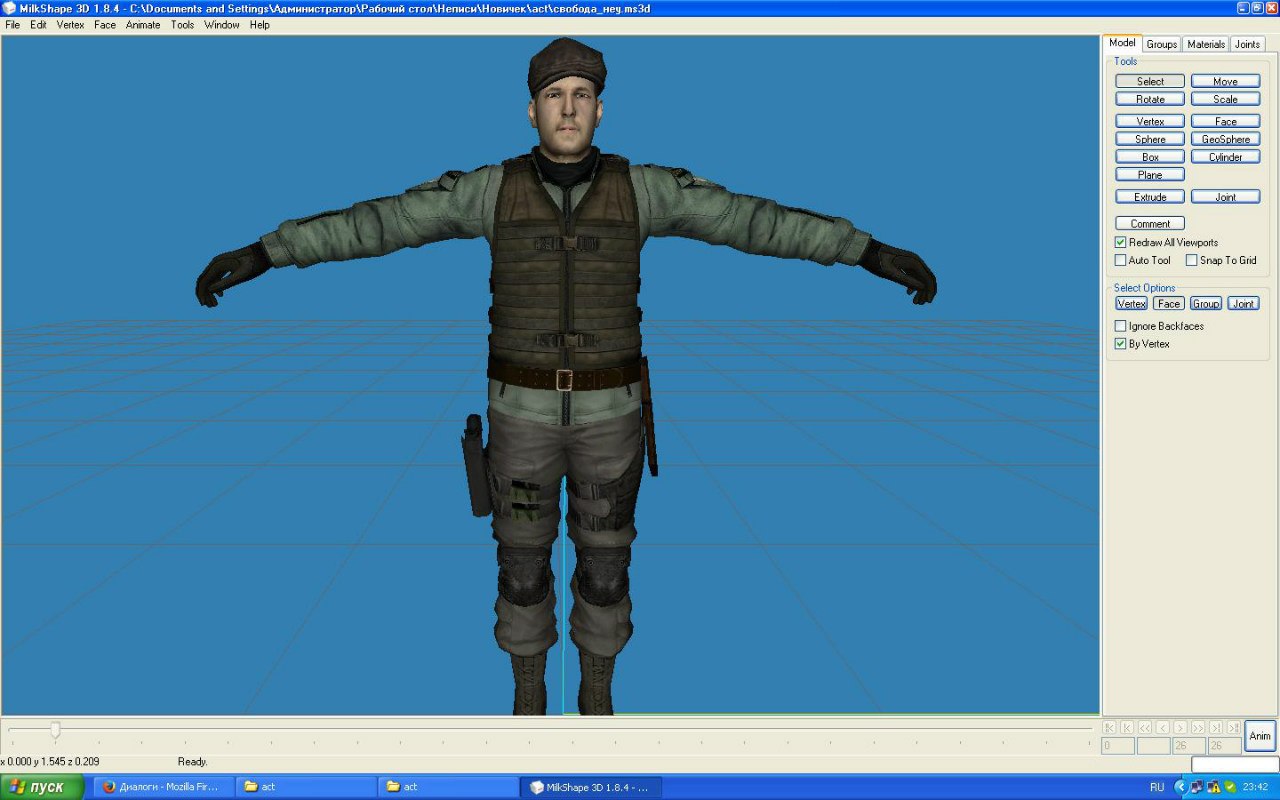
Task: Open the Window menu
Action: click(x=222, y=25)
